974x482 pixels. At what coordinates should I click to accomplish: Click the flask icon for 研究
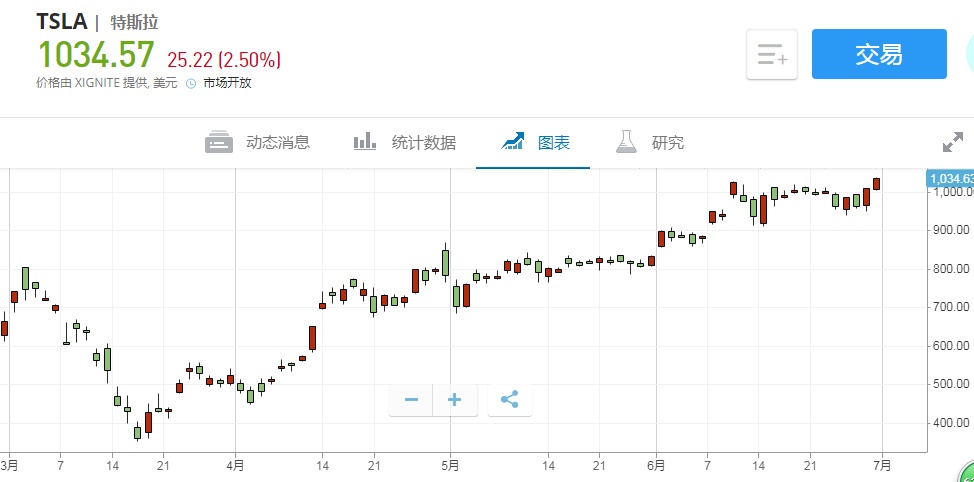[626, 142]
